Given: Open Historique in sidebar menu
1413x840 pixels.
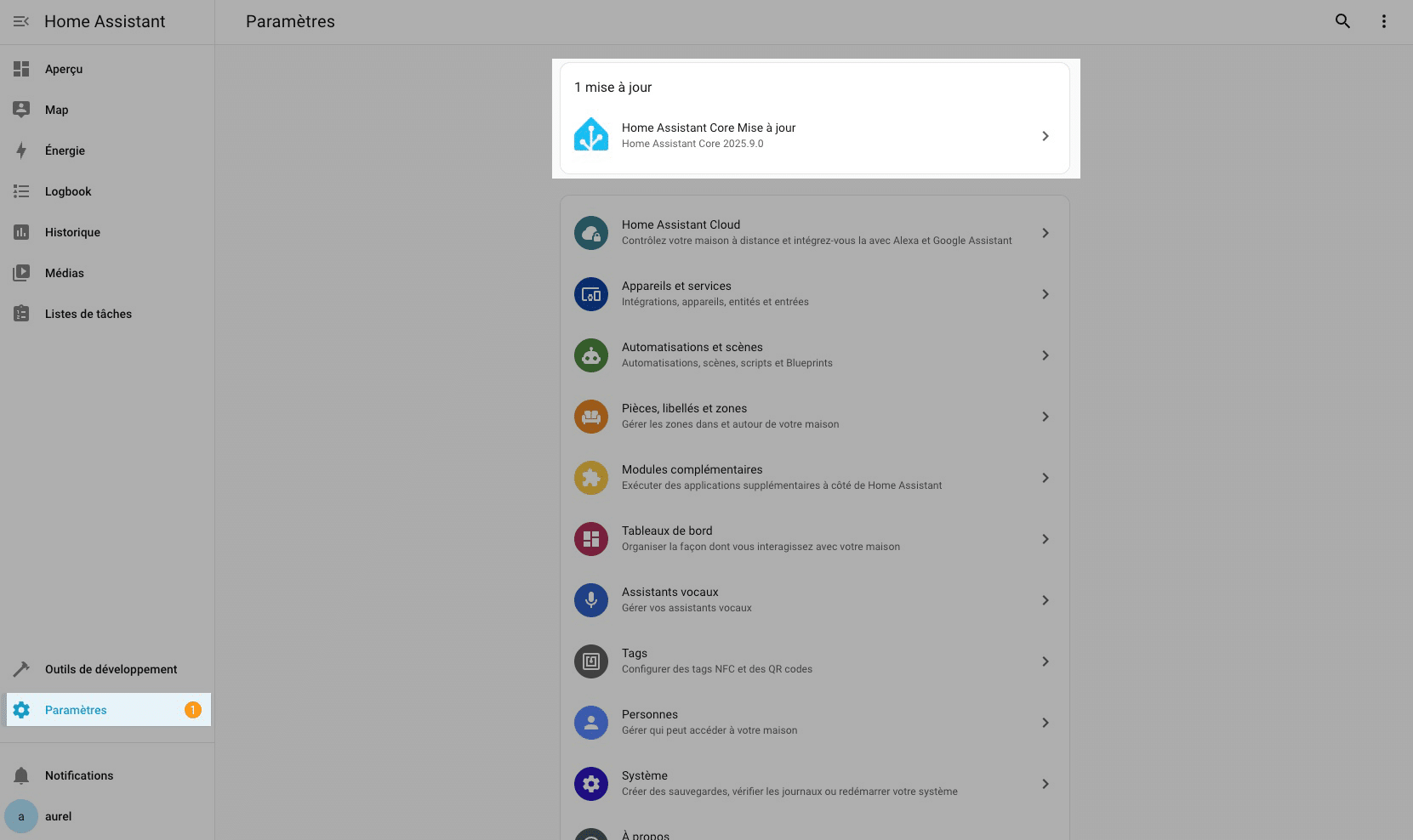Looking at the screenshot, I should click(x=108, y=232).
